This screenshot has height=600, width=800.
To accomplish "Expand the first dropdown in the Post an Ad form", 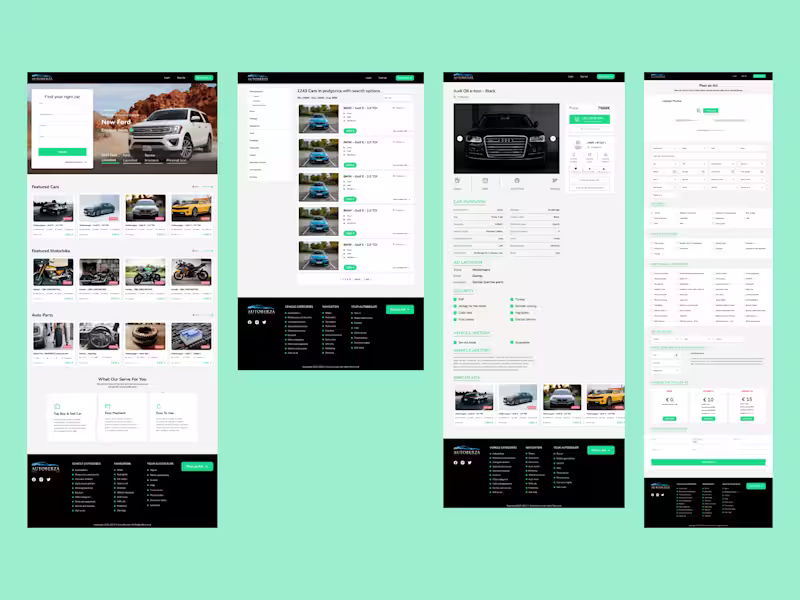I will point(664,148).
